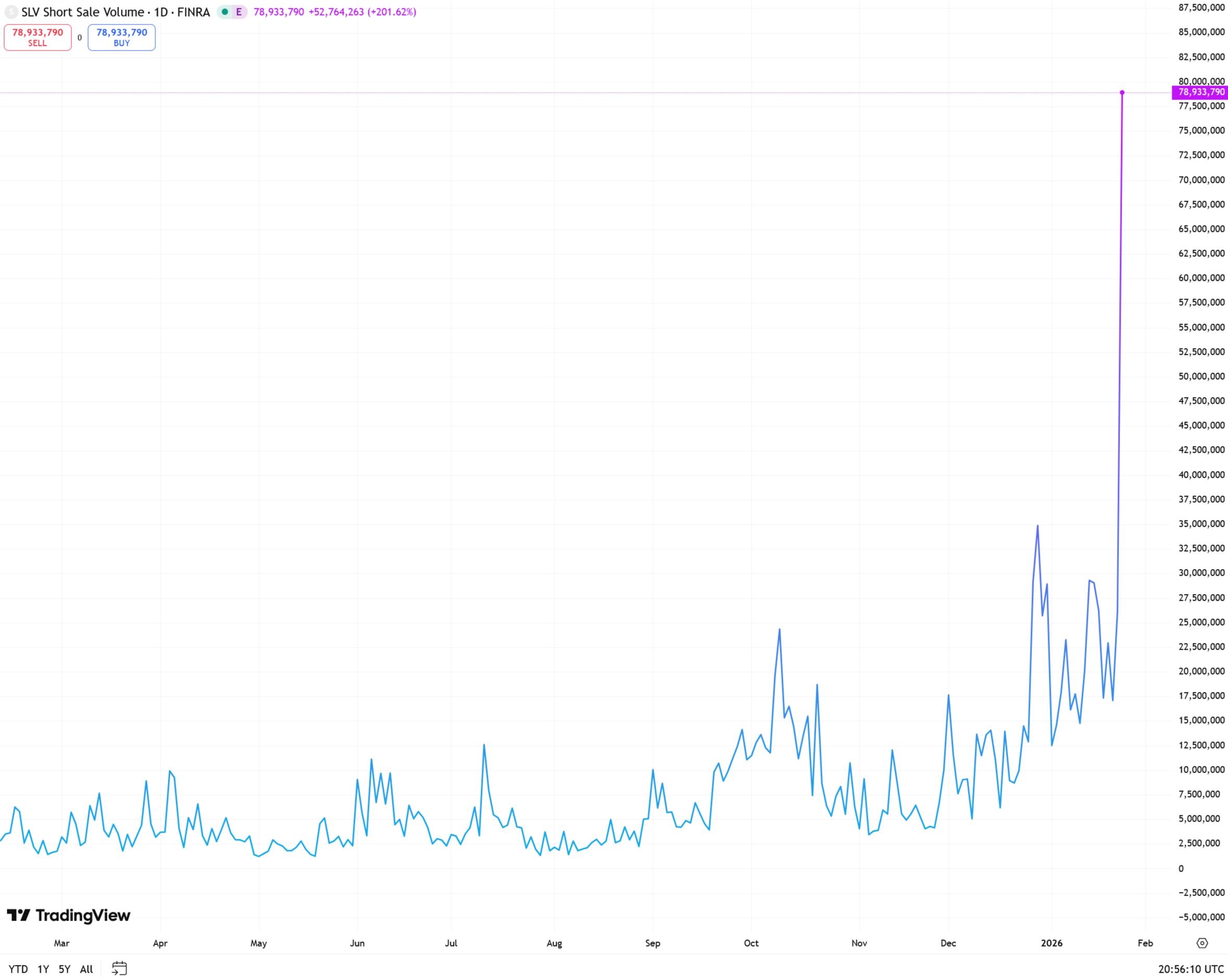Click the 1D interval in legend

161,12
